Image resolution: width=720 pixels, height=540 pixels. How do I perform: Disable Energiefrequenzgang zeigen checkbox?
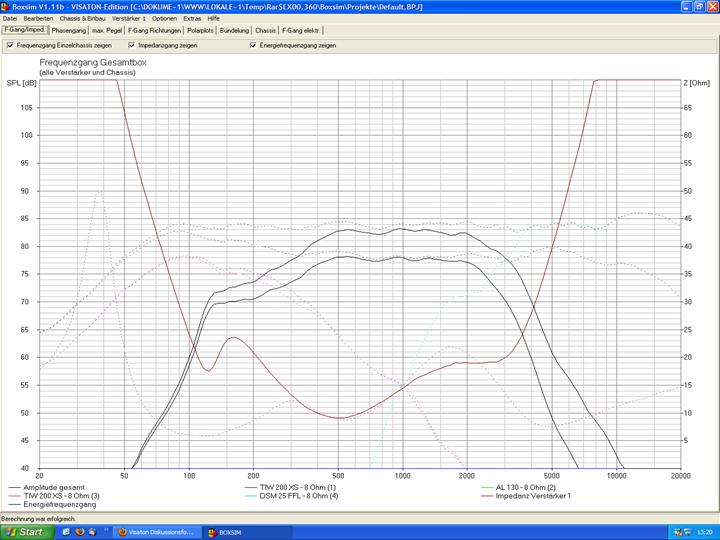click(x=253, y=45)
